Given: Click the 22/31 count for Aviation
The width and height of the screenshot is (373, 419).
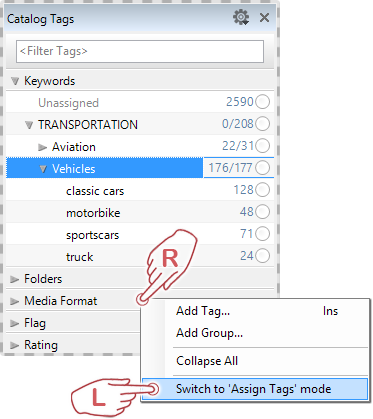Looking at the screenshot, I should [238, 146].
